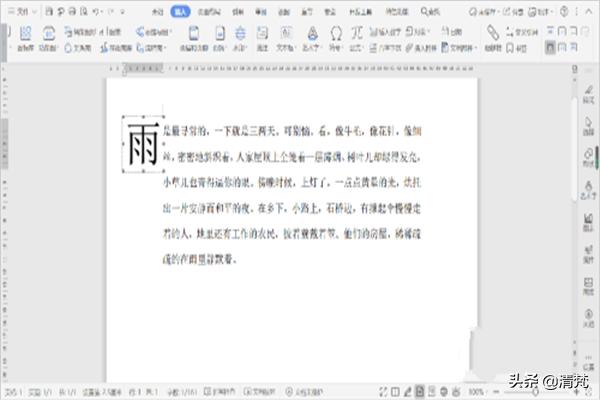600x400 pixels.
Task: Open the Document Parts (文档部件) dropdown
Action: [x=460, y=48]
